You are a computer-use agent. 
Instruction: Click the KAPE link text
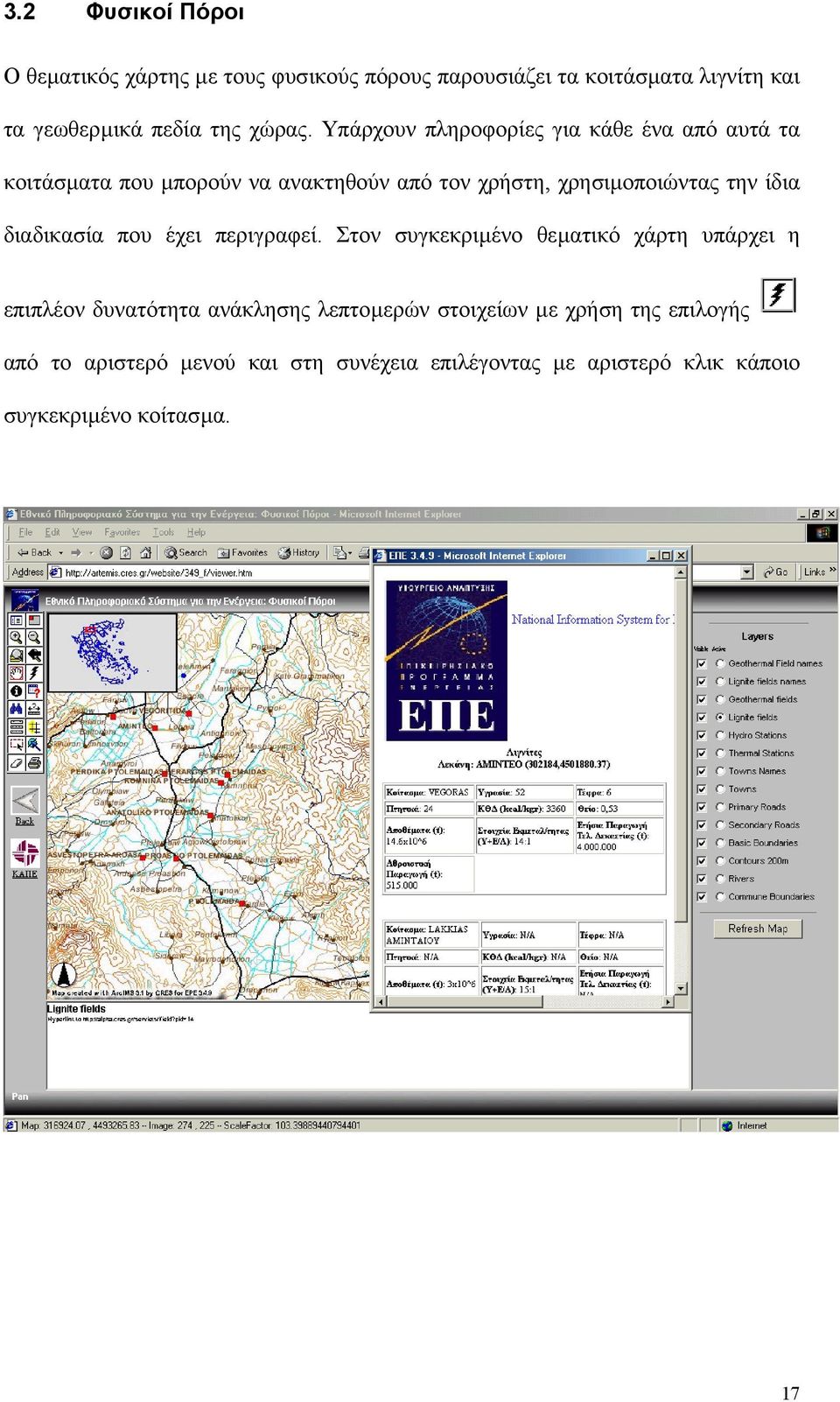pyautogui.click(x=24, y=873)
